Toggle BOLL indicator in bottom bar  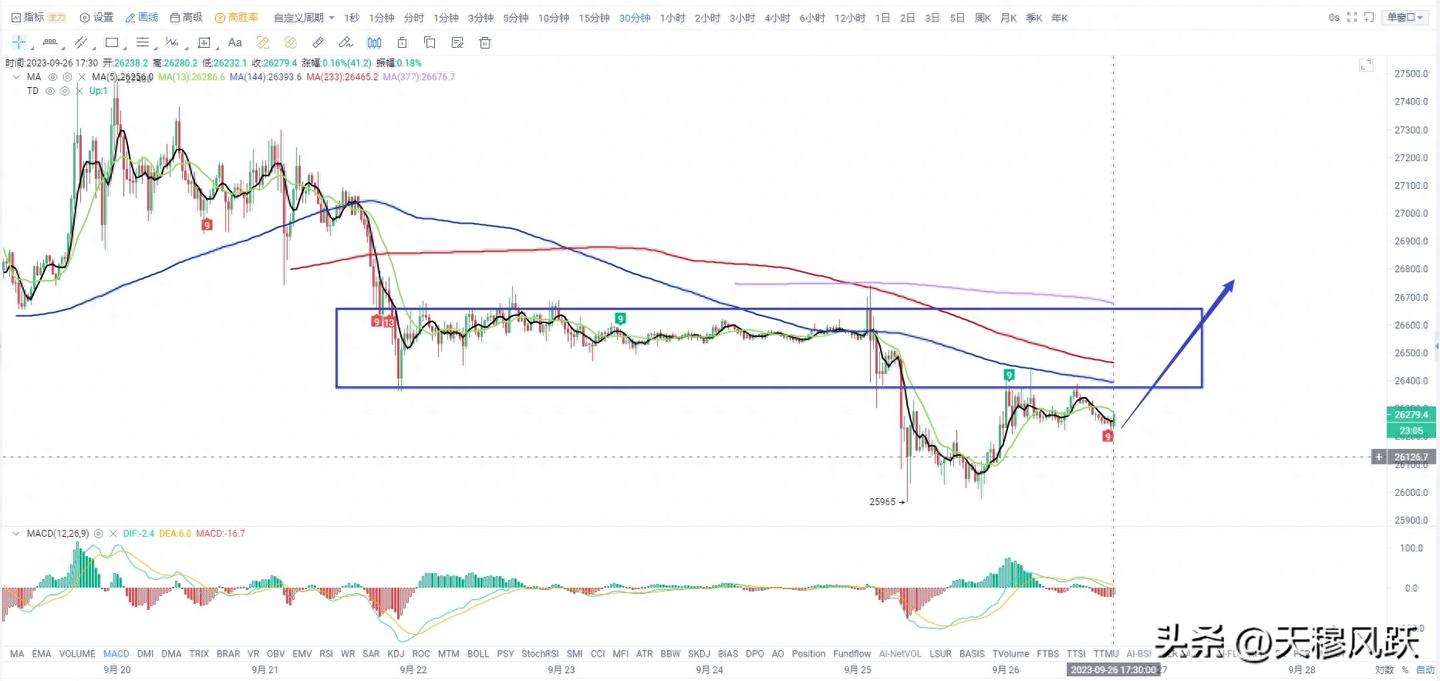point(478,654)
